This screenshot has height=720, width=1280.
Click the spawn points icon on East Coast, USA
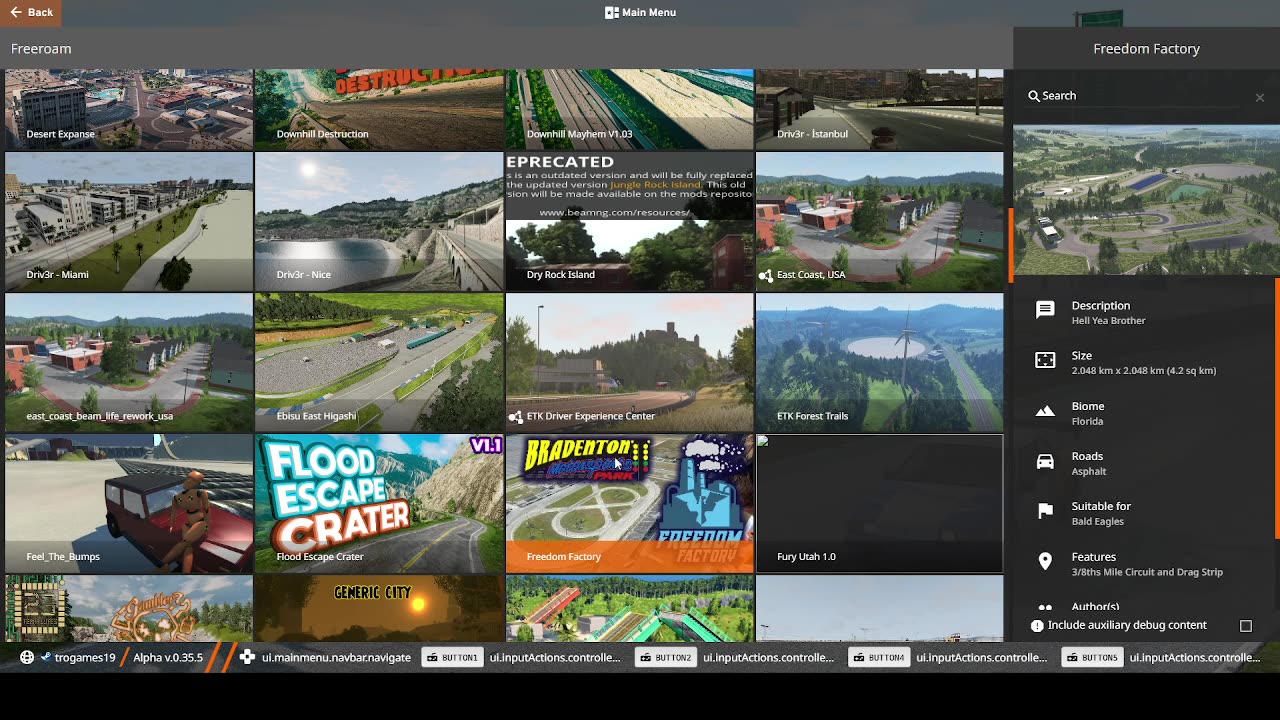(x=766, y=275)
